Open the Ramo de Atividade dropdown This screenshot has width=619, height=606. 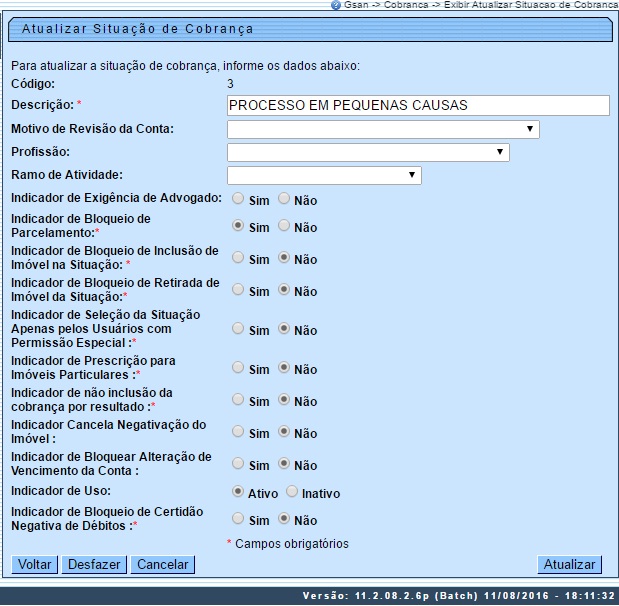pyautogui.click(x=324, y=175)
